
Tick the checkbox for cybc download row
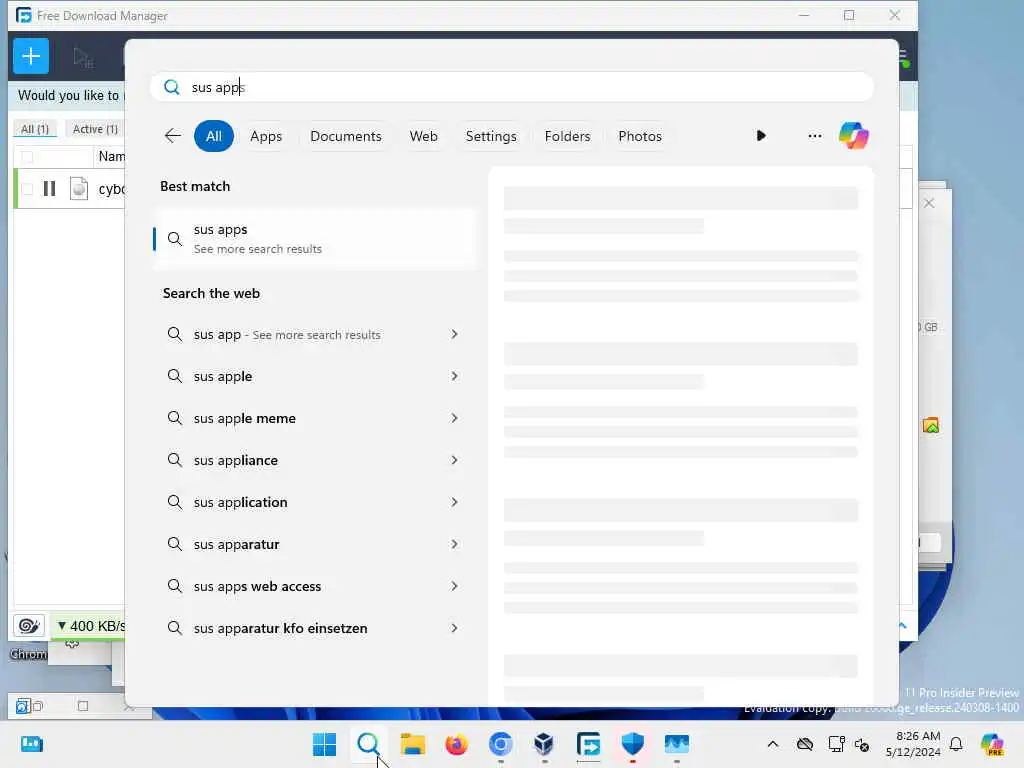tap(27, 189)
